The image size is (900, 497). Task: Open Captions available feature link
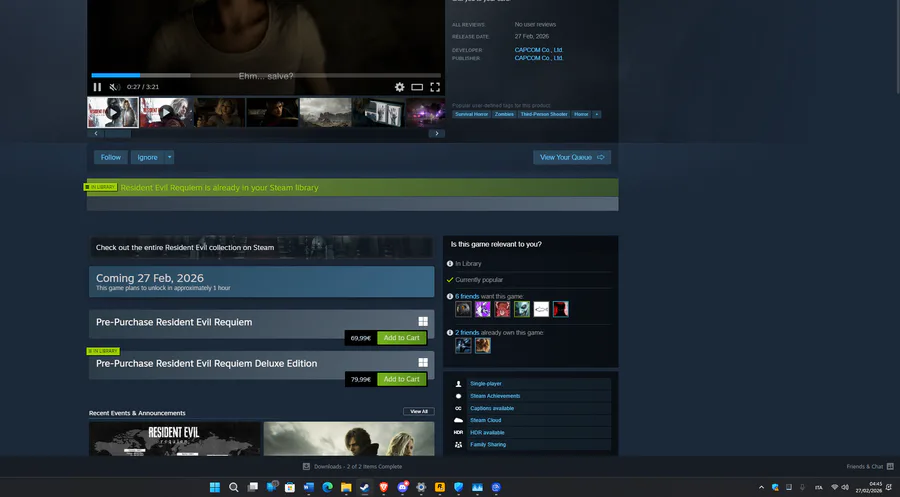point(492,408)
